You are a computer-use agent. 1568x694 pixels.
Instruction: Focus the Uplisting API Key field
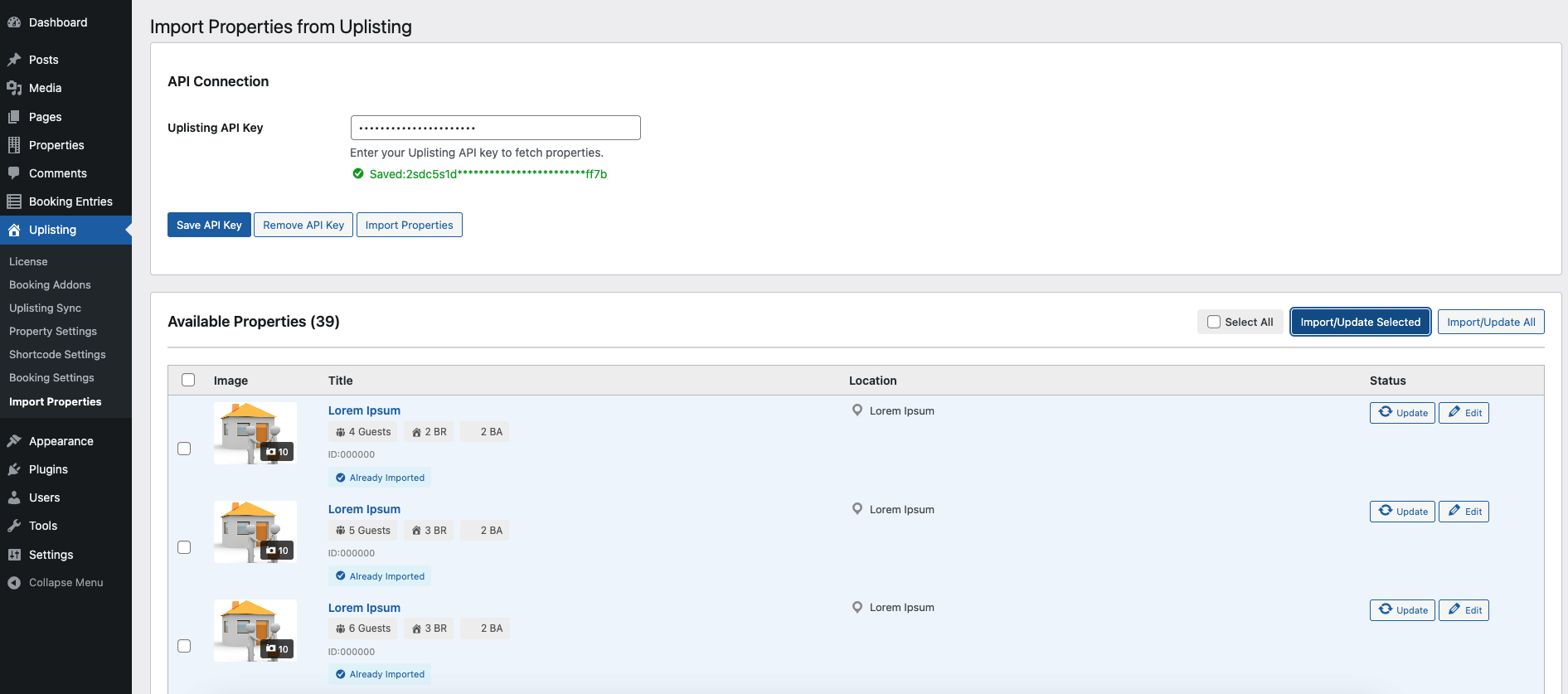pos(495,128)
